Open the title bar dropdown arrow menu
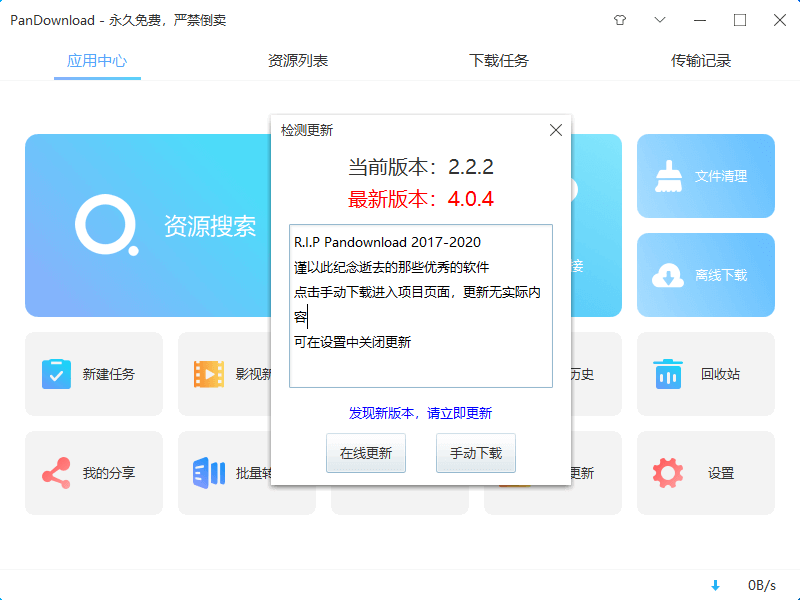Viewport: 800px width, 600px height. pos(660,20)
